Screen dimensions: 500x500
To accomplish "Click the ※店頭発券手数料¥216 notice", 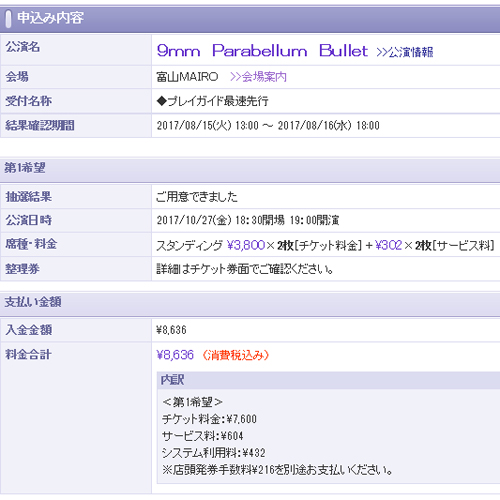I will point(277,470).
